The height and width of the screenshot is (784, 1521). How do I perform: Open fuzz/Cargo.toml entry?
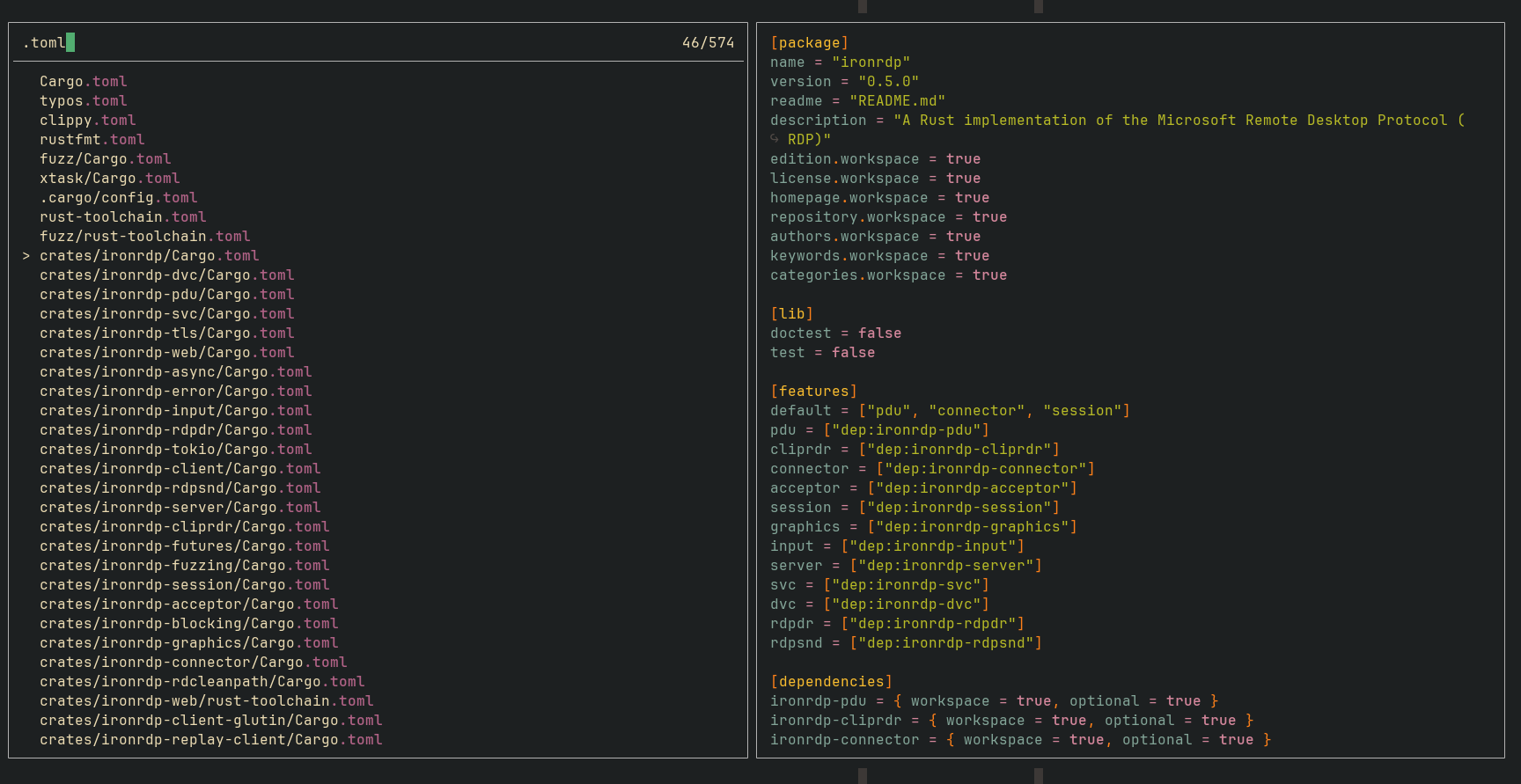[x=105, y=159]
